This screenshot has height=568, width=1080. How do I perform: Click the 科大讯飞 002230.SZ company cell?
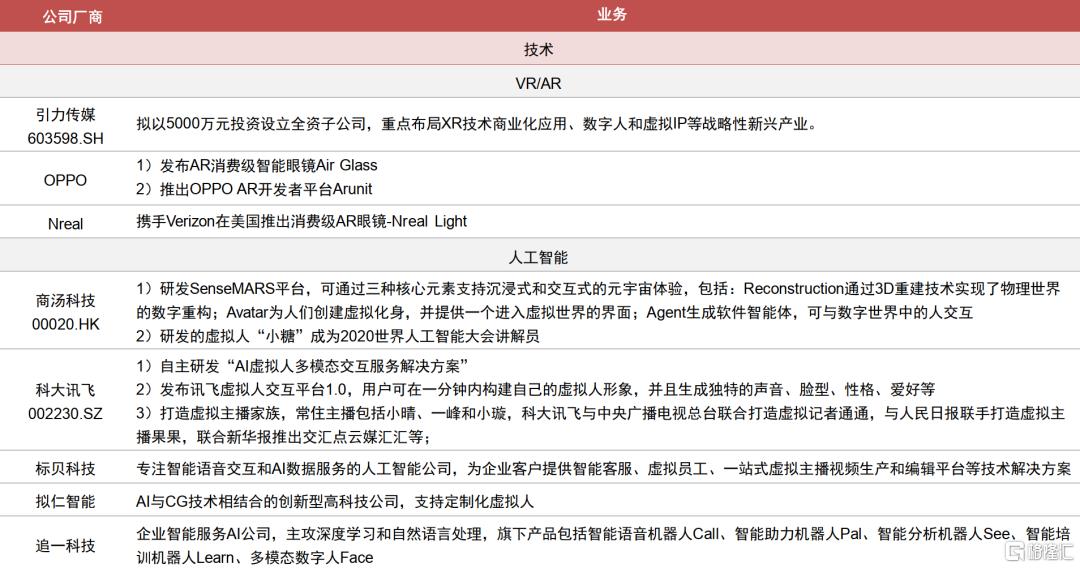(66, 400)
